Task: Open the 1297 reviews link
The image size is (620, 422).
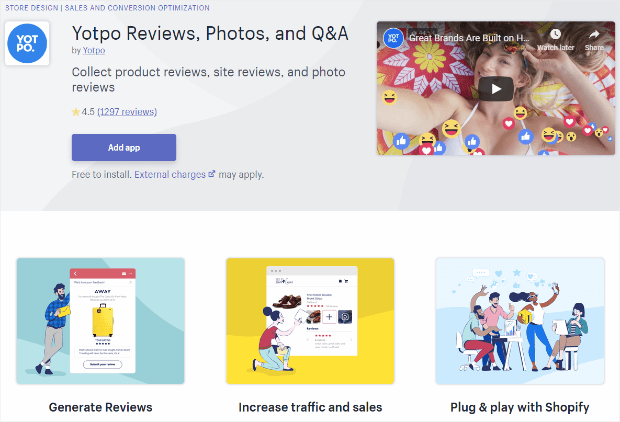Action: pyautogui.click(x=127, y=112)
